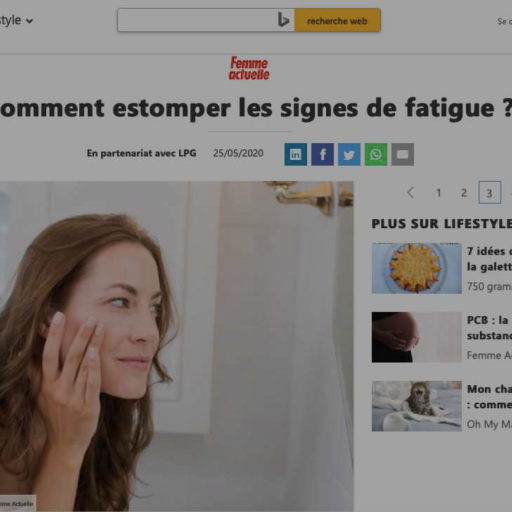Expand the Lifestyle dropdown chevron

[29, 21]
